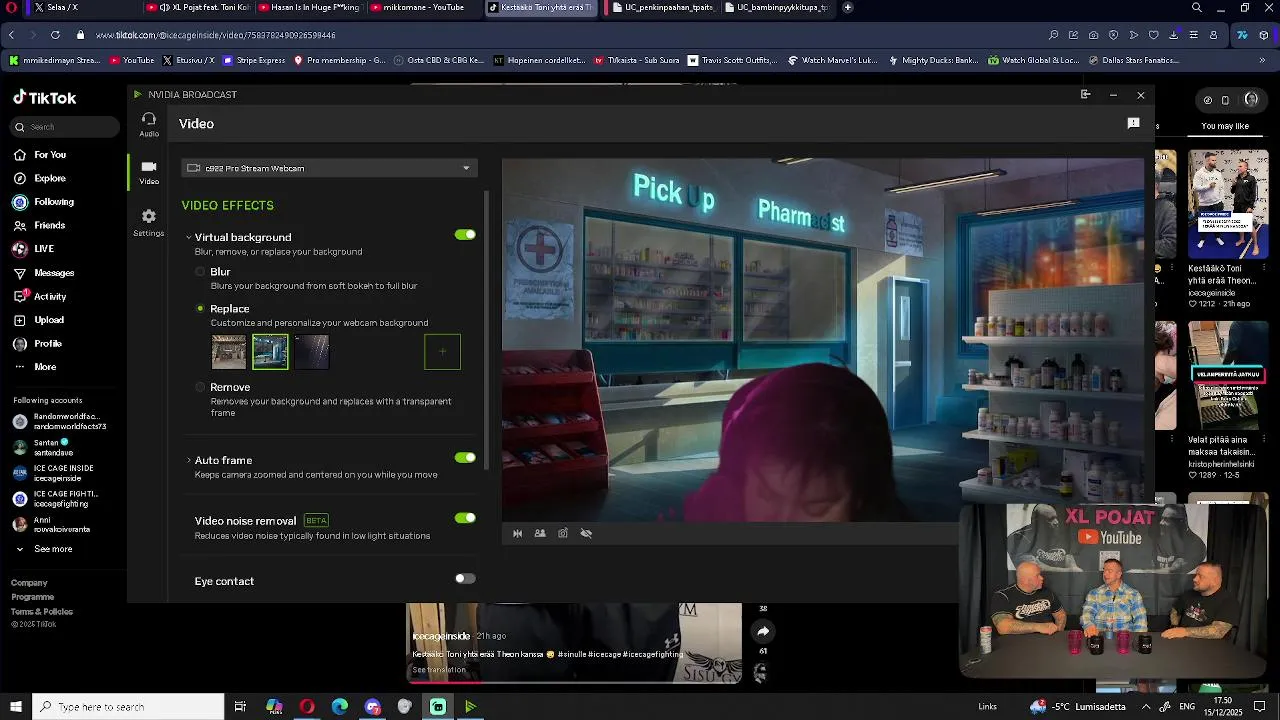Take a snapshot with the camera icon below preview

click(563, 533)
